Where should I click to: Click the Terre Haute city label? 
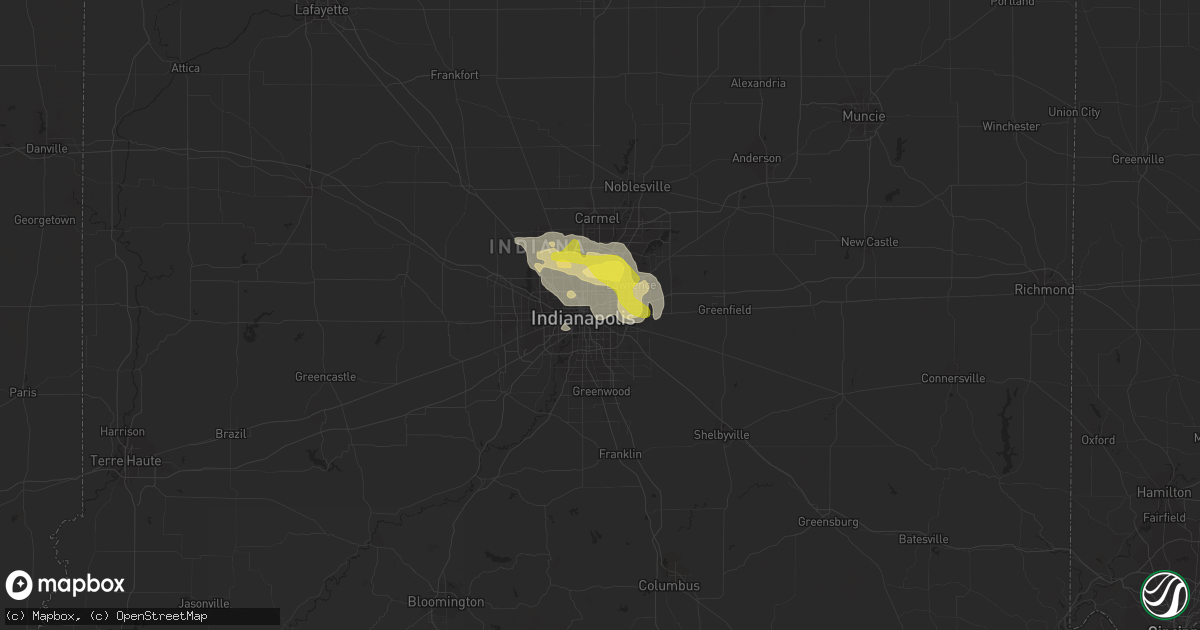pos(125,461)
